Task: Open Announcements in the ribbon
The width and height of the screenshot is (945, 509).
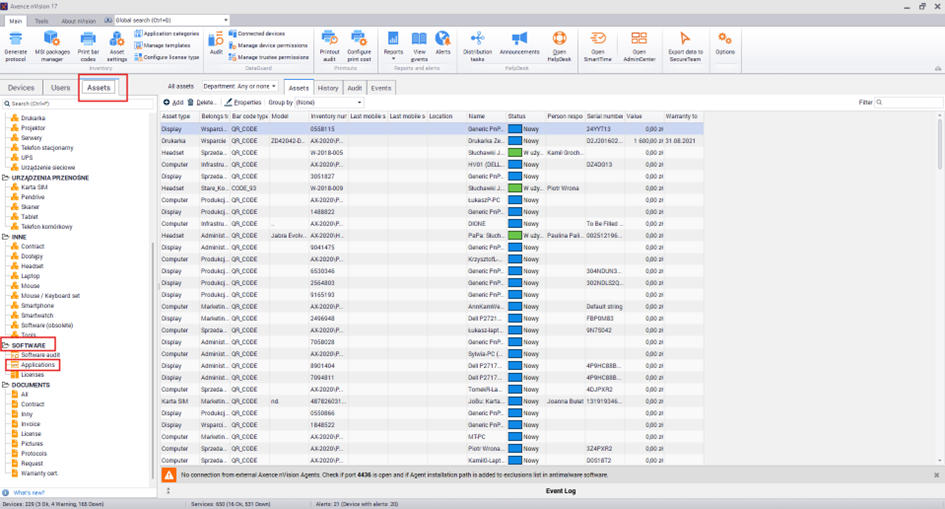Action: (x=519, y=40)
